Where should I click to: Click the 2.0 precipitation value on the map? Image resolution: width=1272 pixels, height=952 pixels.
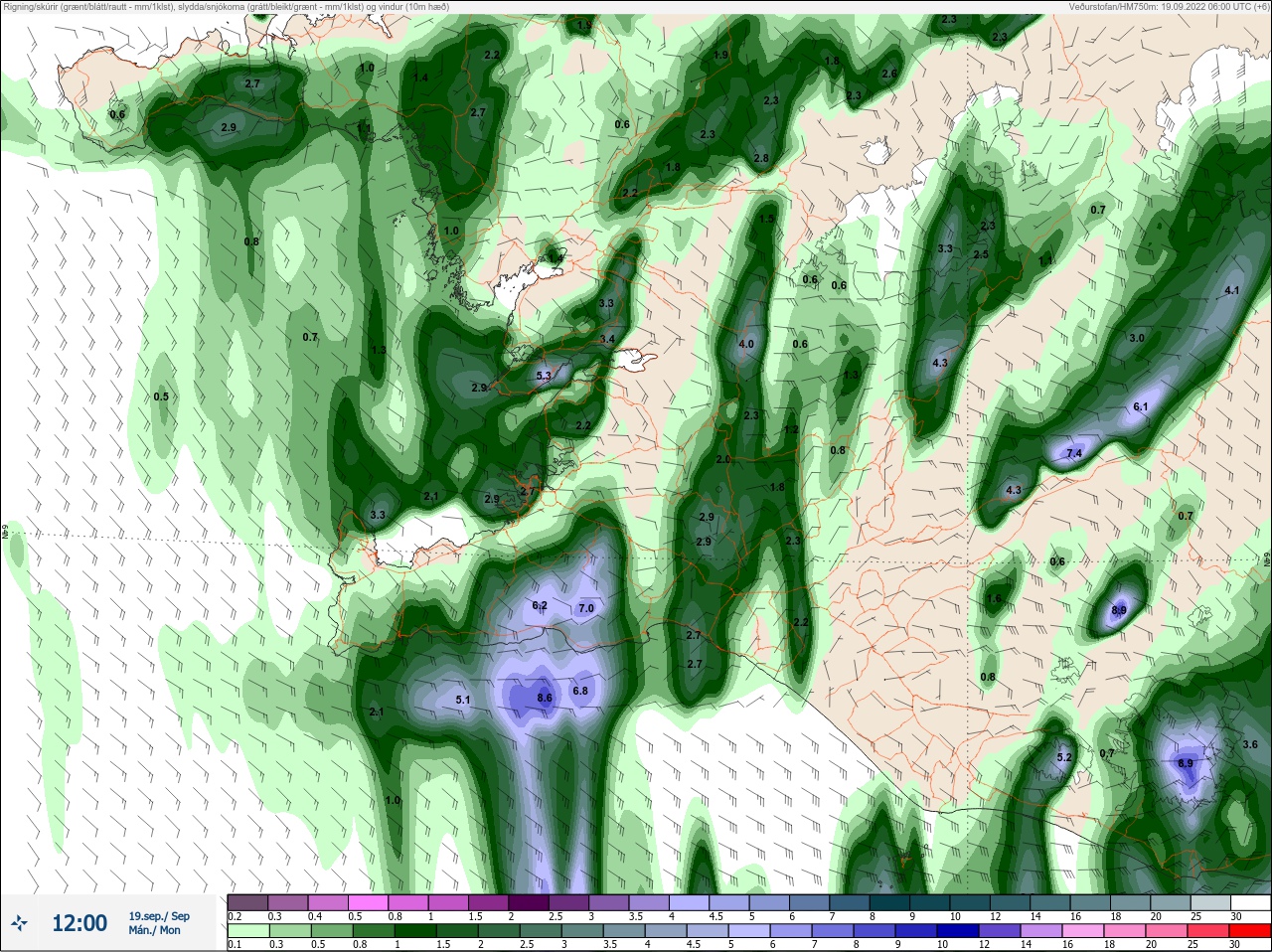pyautogui.click(x=723, y=459)
